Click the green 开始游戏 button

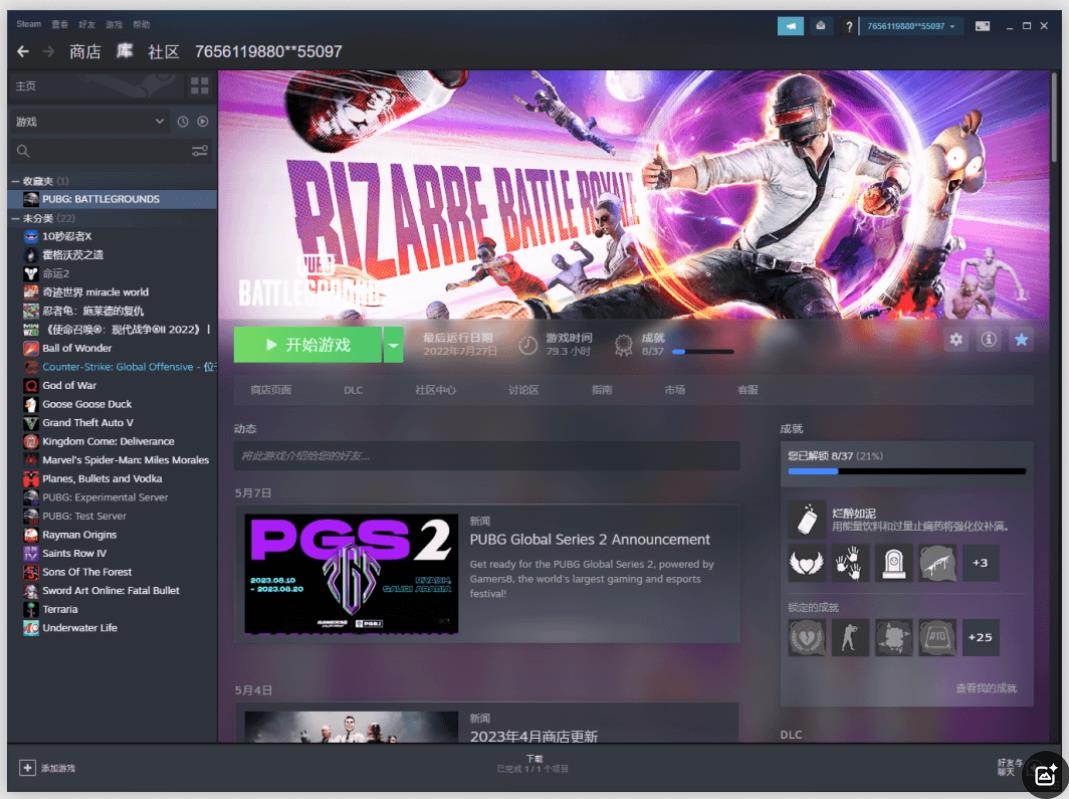point(308,345)
